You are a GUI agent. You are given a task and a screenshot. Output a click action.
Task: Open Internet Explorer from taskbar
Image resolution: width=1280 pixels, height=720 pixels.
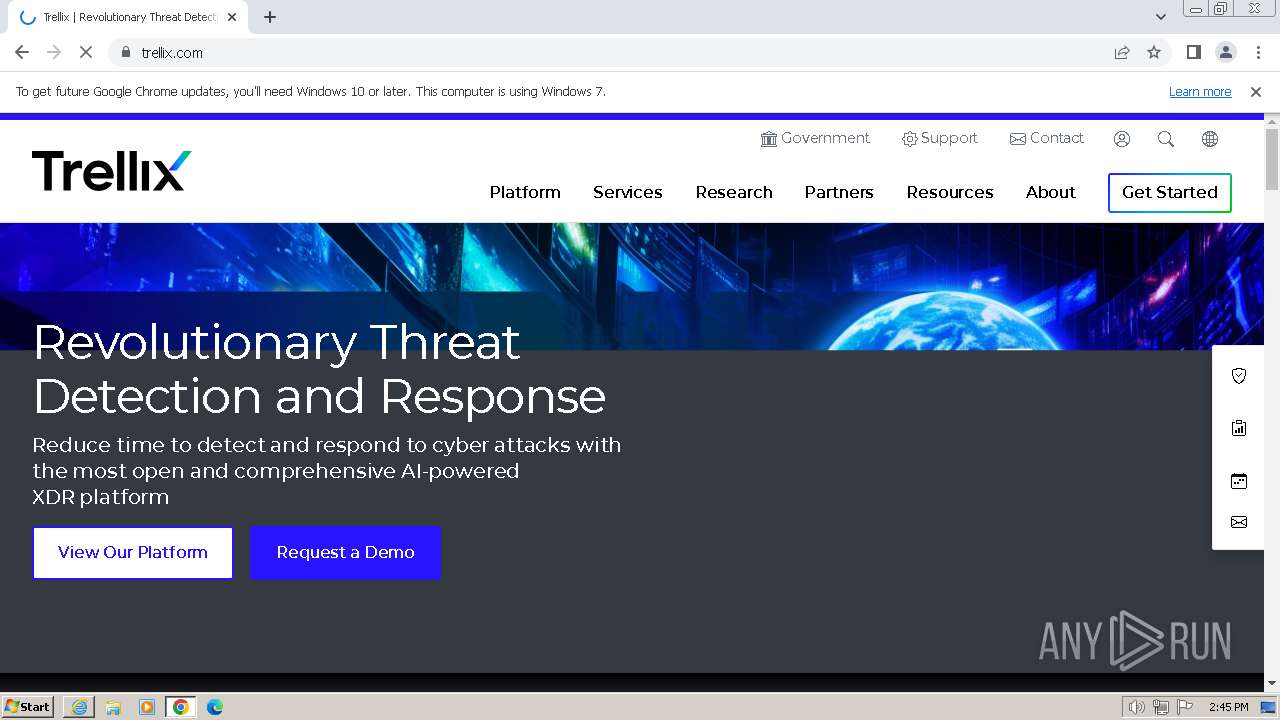coord(79,707)
